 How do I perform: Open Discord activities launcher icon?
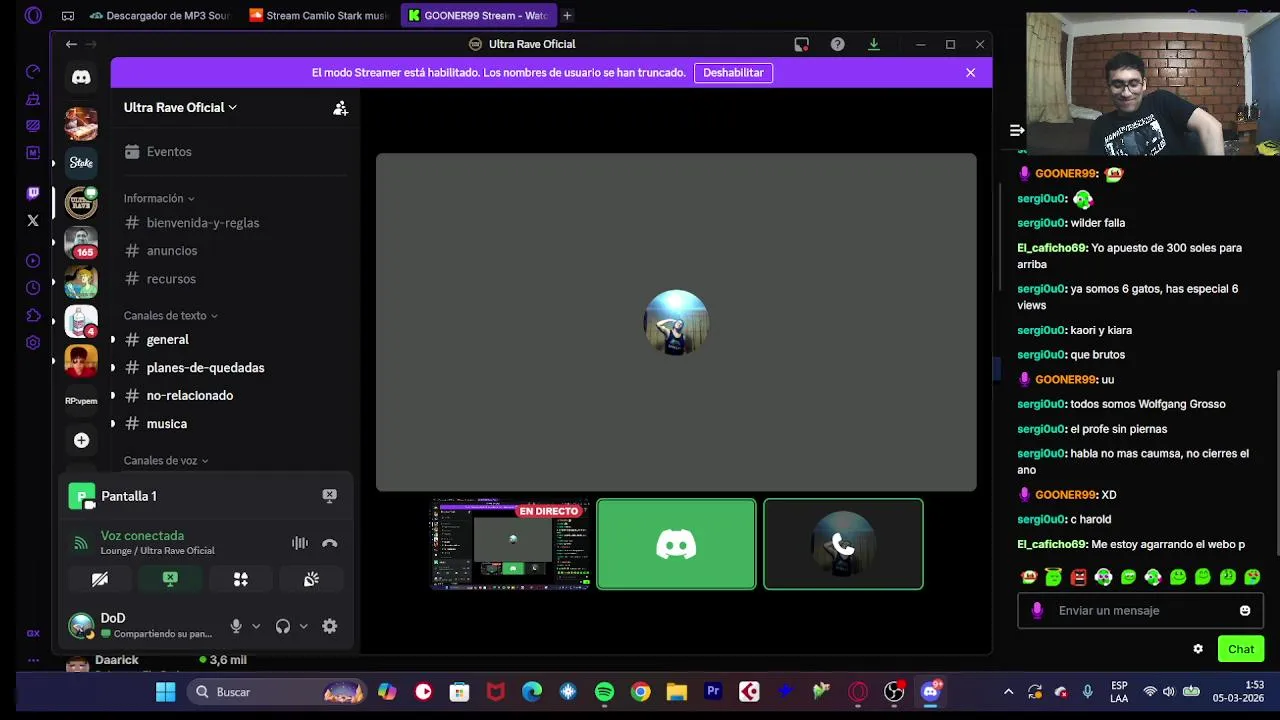click(x=241, y=579)
